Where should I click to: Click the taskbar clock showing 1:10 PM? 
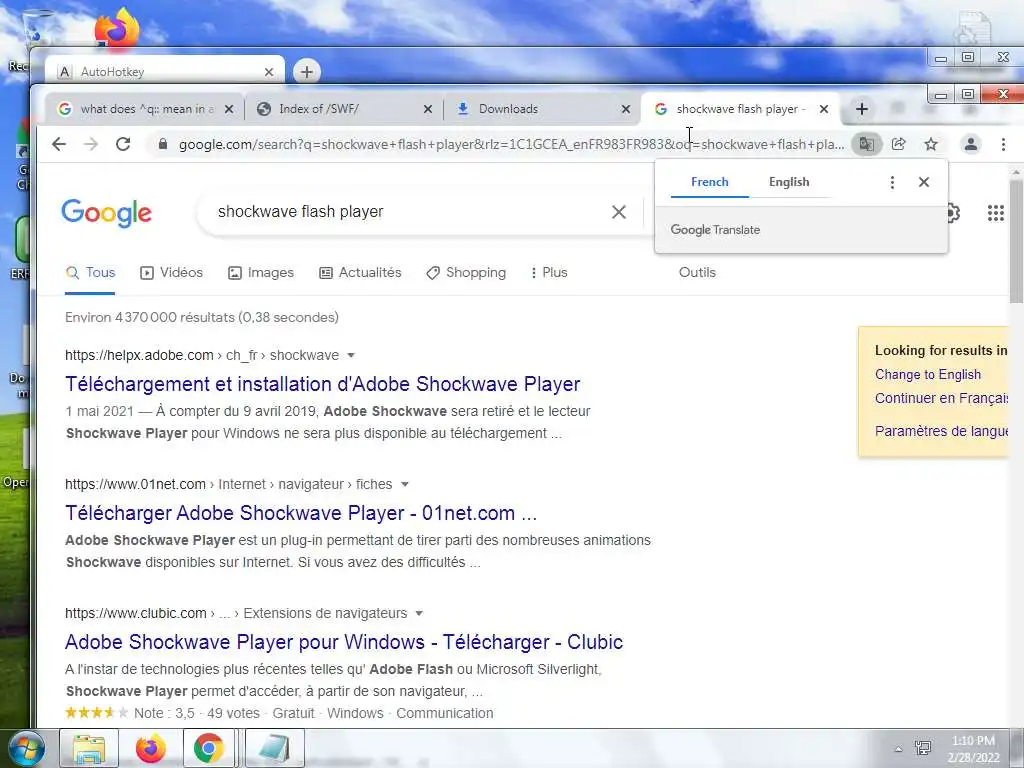[973, 749]
